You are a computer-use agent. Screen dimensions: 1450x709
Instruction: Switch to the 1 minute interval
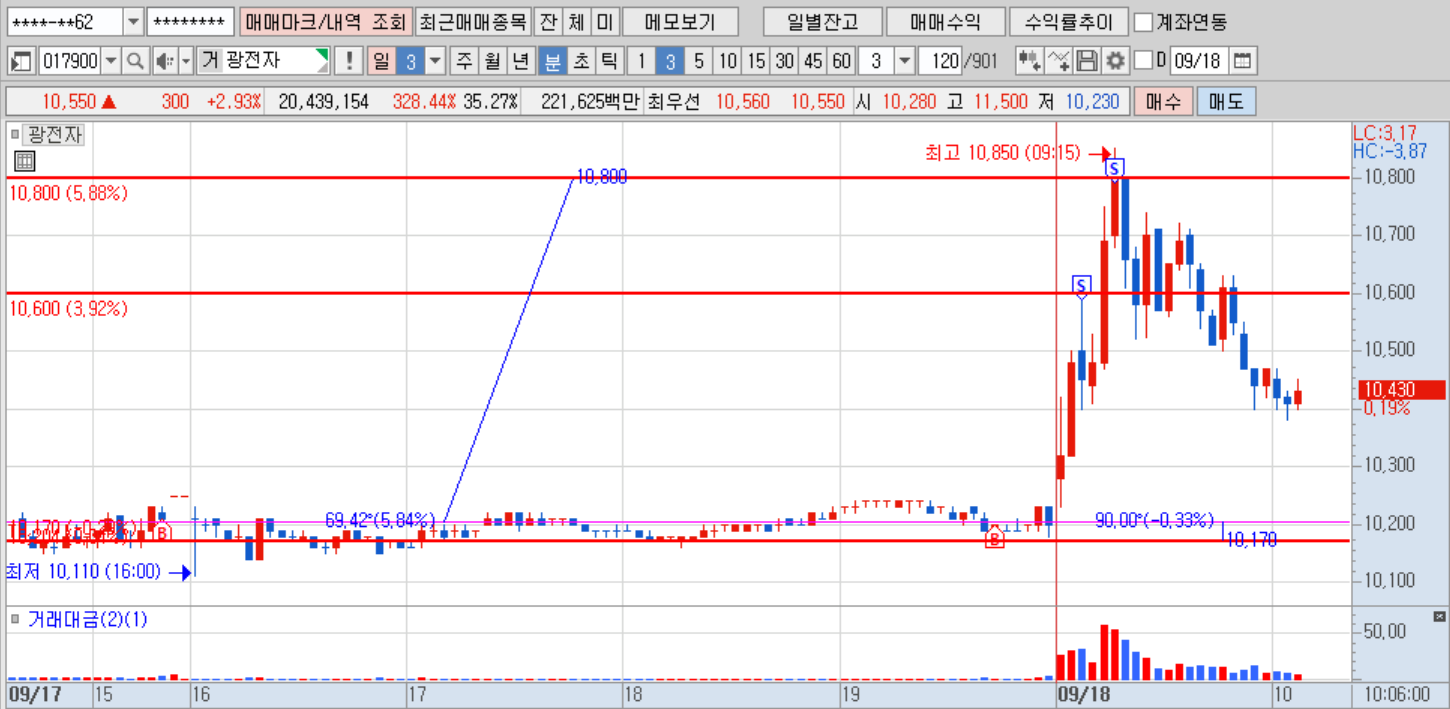tap(641, 61)
